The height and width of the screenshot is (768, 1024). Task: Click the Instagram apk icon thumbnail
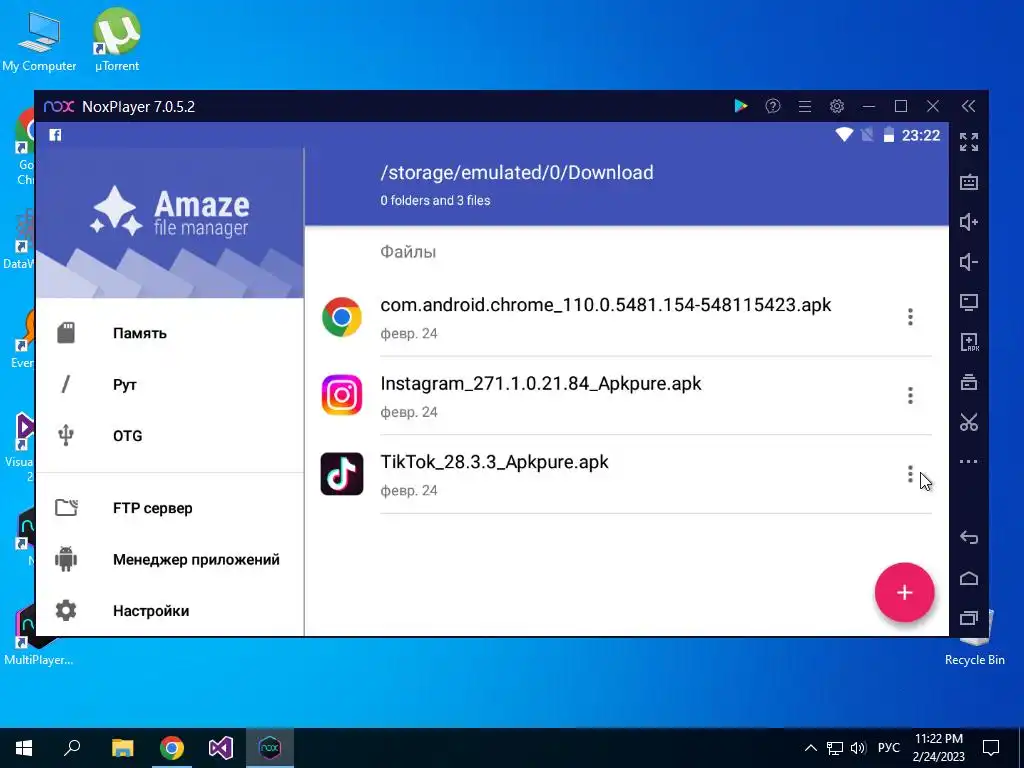(x=342, y=395)
